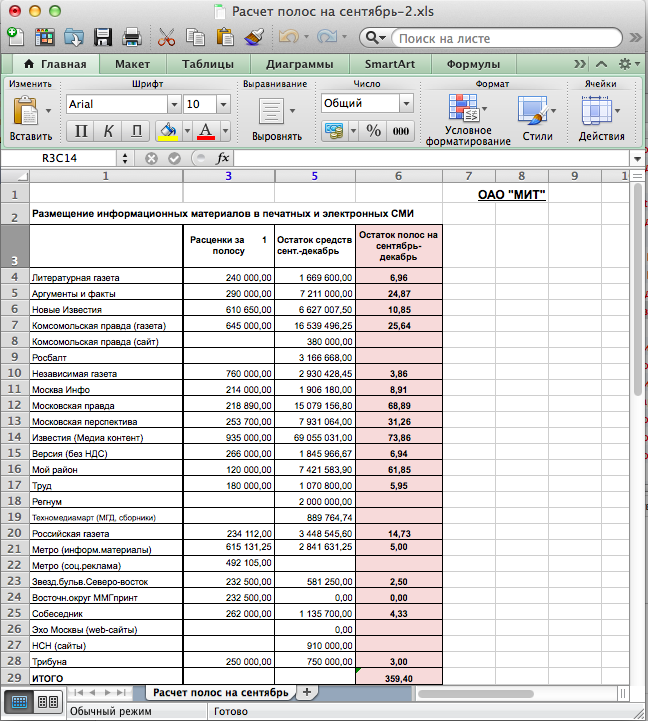This screenshot has width=648, height=721.
Task: Add a new sheet with plus button
Action: click(x=307, y=692)
